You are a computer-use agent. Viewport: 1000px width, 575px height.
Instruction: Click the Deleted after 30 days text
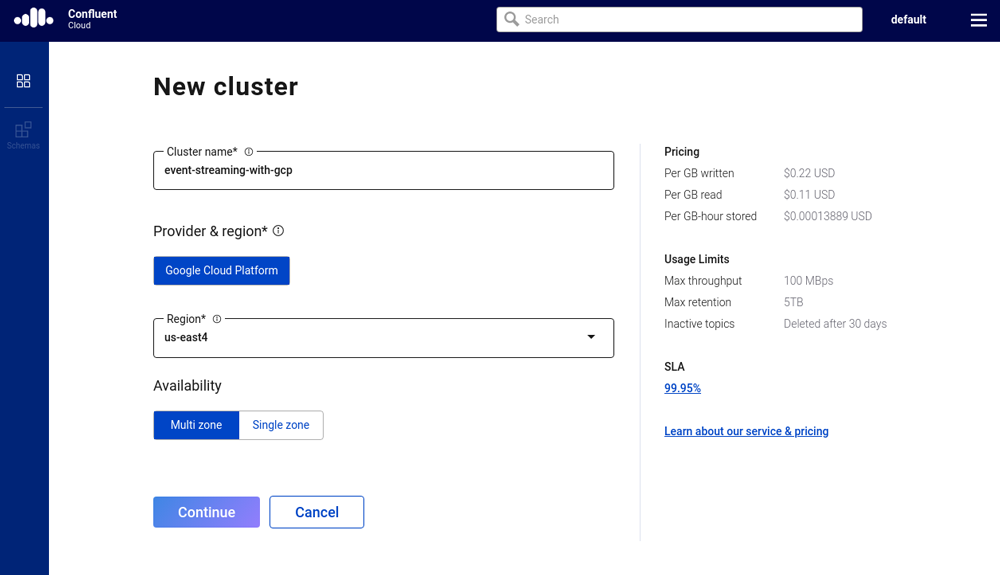point(835,324)
